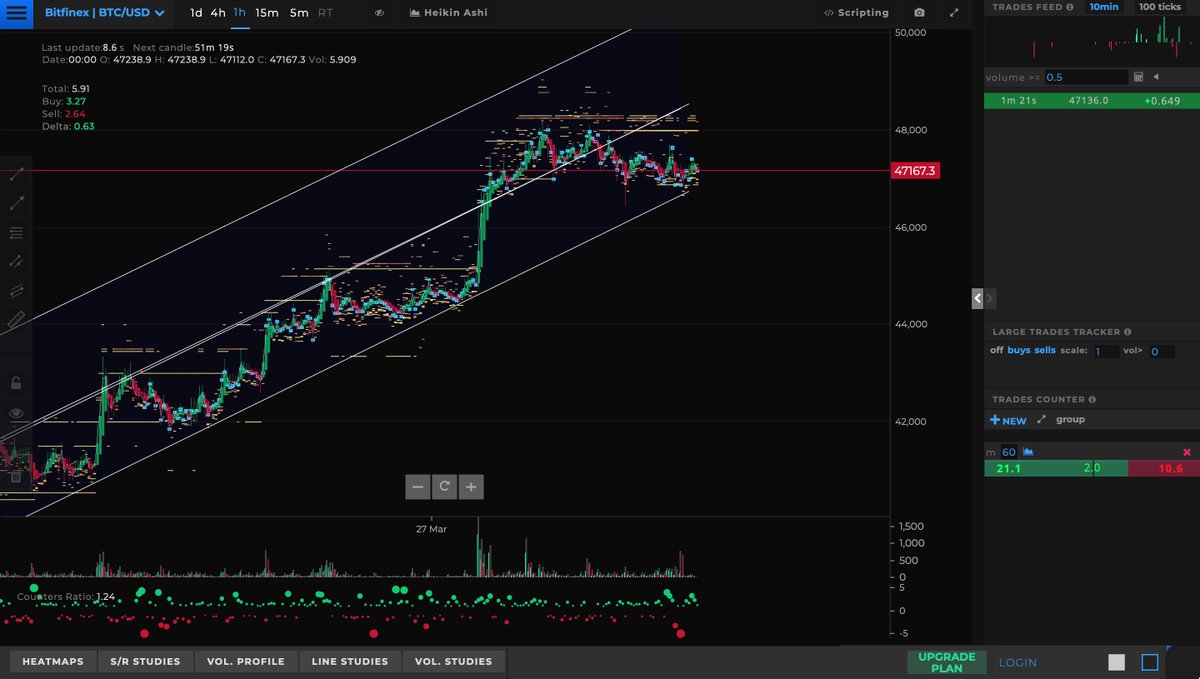
Task: Open the VOL. STUDIES menu
Action: 453,661
